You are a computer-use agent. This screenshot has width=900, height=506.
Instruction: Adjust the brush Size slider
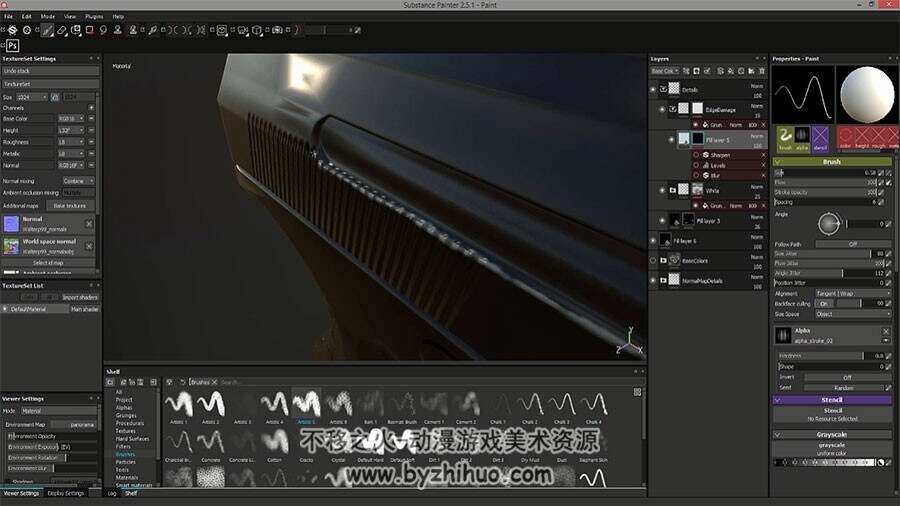click(x=826, y=172)
